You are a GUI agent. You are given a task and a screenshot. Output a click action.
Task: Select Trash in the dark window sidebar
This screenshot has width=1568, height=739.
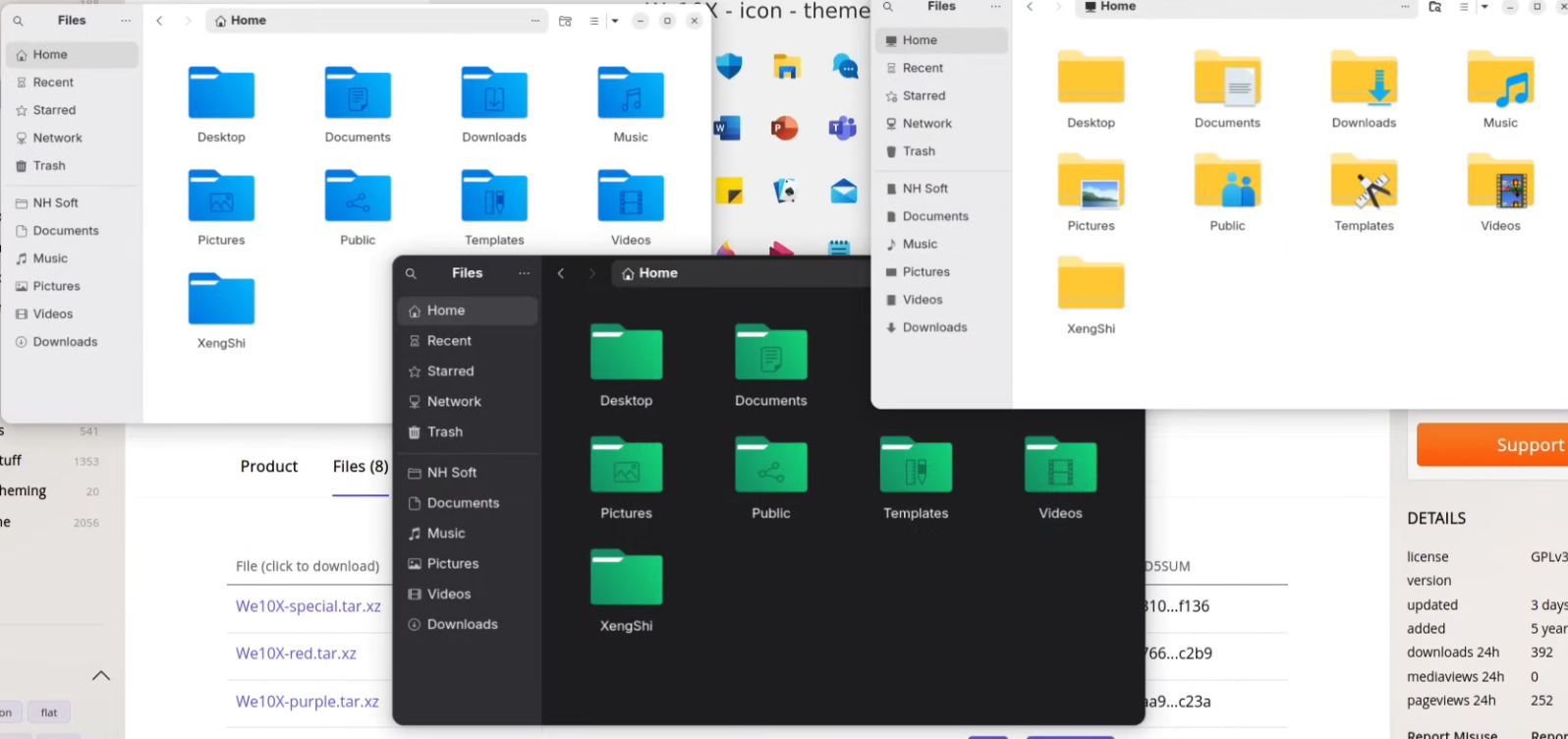pos(444,432)
